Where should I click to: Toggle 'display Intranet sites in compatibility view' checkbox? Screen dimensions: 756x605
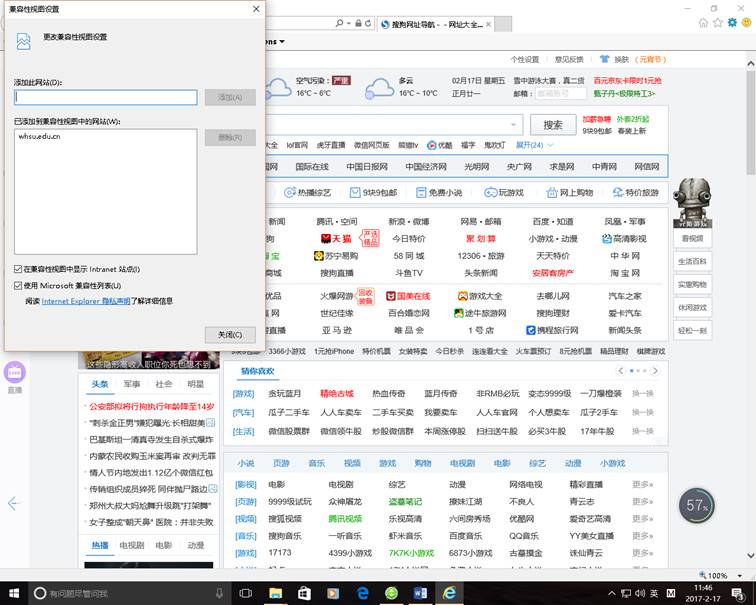tap(18, 269)
